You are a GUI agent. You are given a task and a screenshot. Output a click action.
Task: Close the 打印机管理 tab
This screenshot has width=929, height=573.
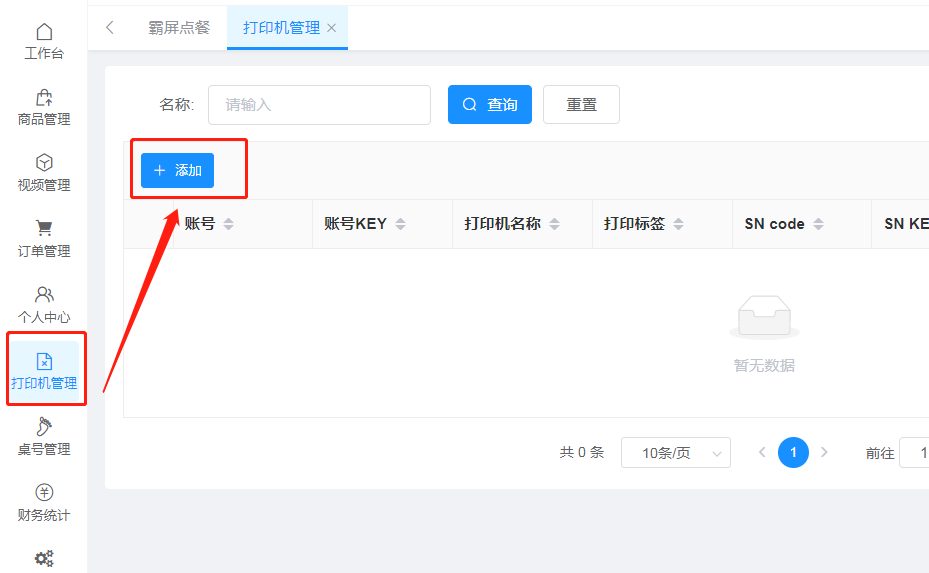pos(332,28)
